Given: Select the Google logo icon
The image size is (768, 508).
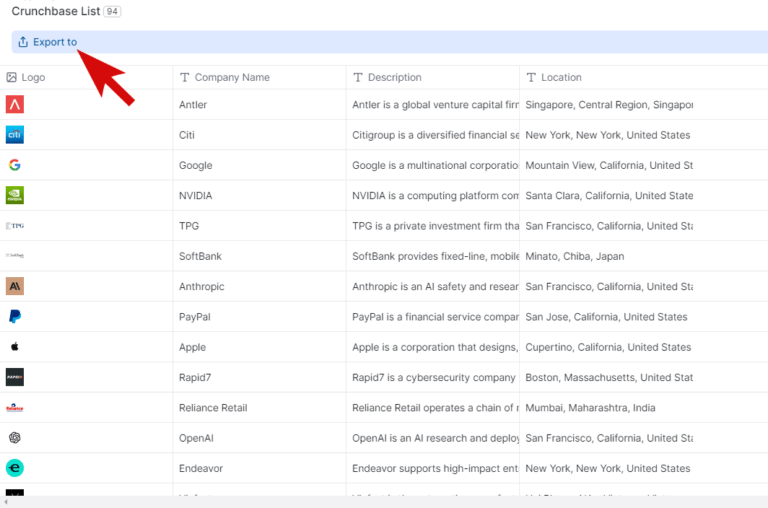Looking at the screenshot, I should (15, 165).
